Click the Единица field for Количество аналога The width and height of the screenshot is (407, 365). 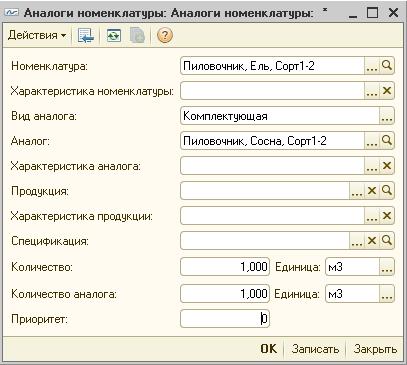pyautogui.click(x=353, y=294)
